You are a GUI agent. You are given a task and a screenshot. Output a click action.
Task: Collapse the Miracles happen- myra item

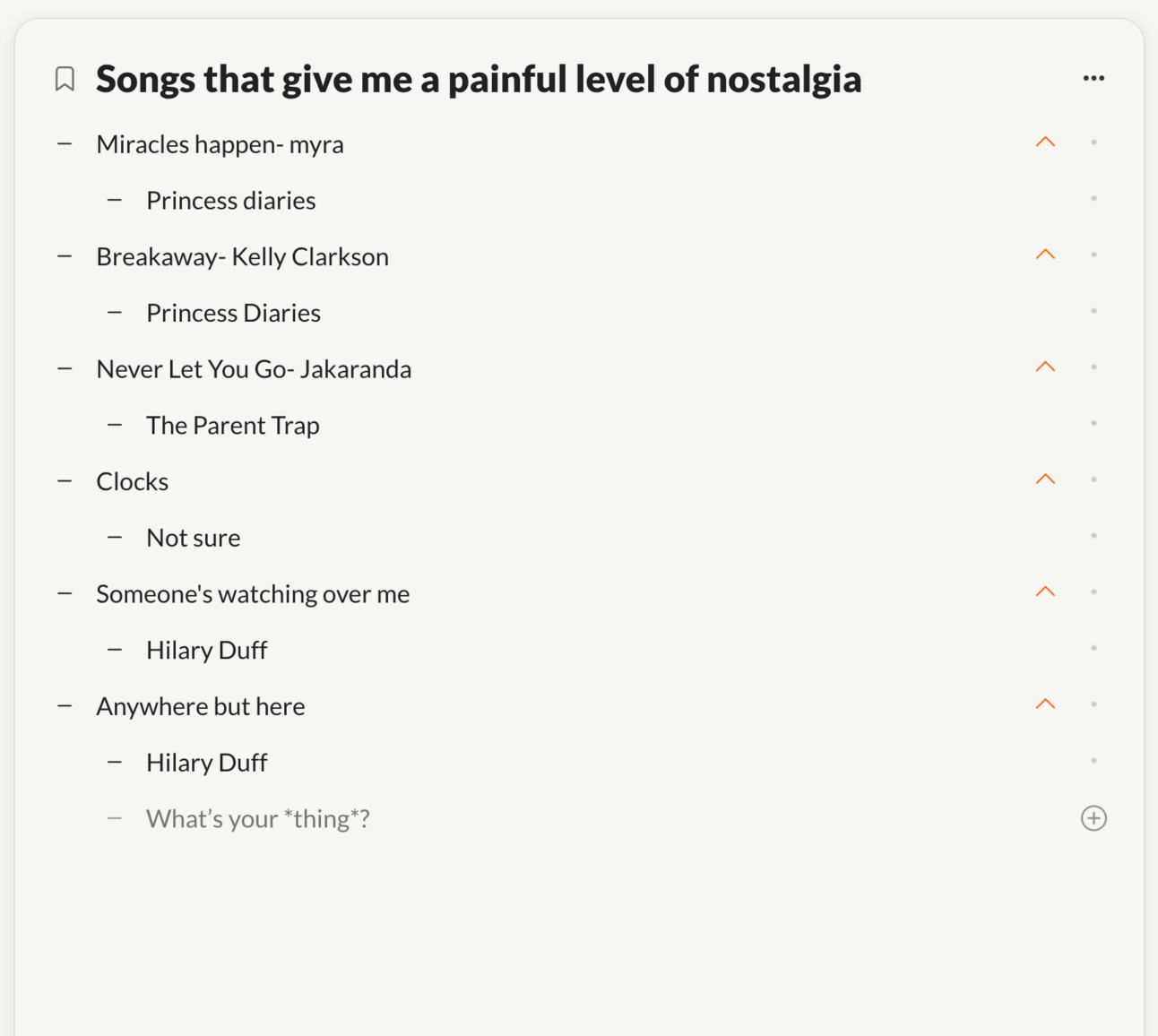pyautogui.click(x=1045, y=142)
